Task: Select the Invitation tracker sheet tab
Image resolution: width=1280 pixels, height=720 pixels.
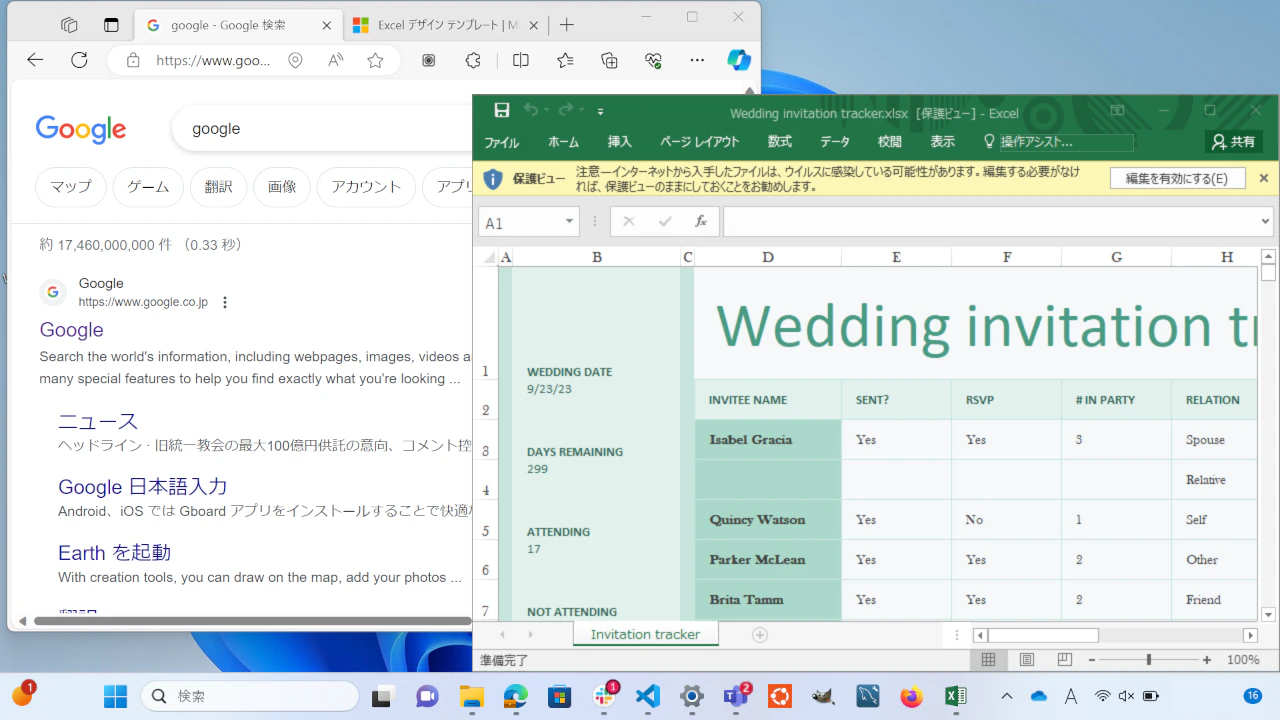Action: pos(646,634)
